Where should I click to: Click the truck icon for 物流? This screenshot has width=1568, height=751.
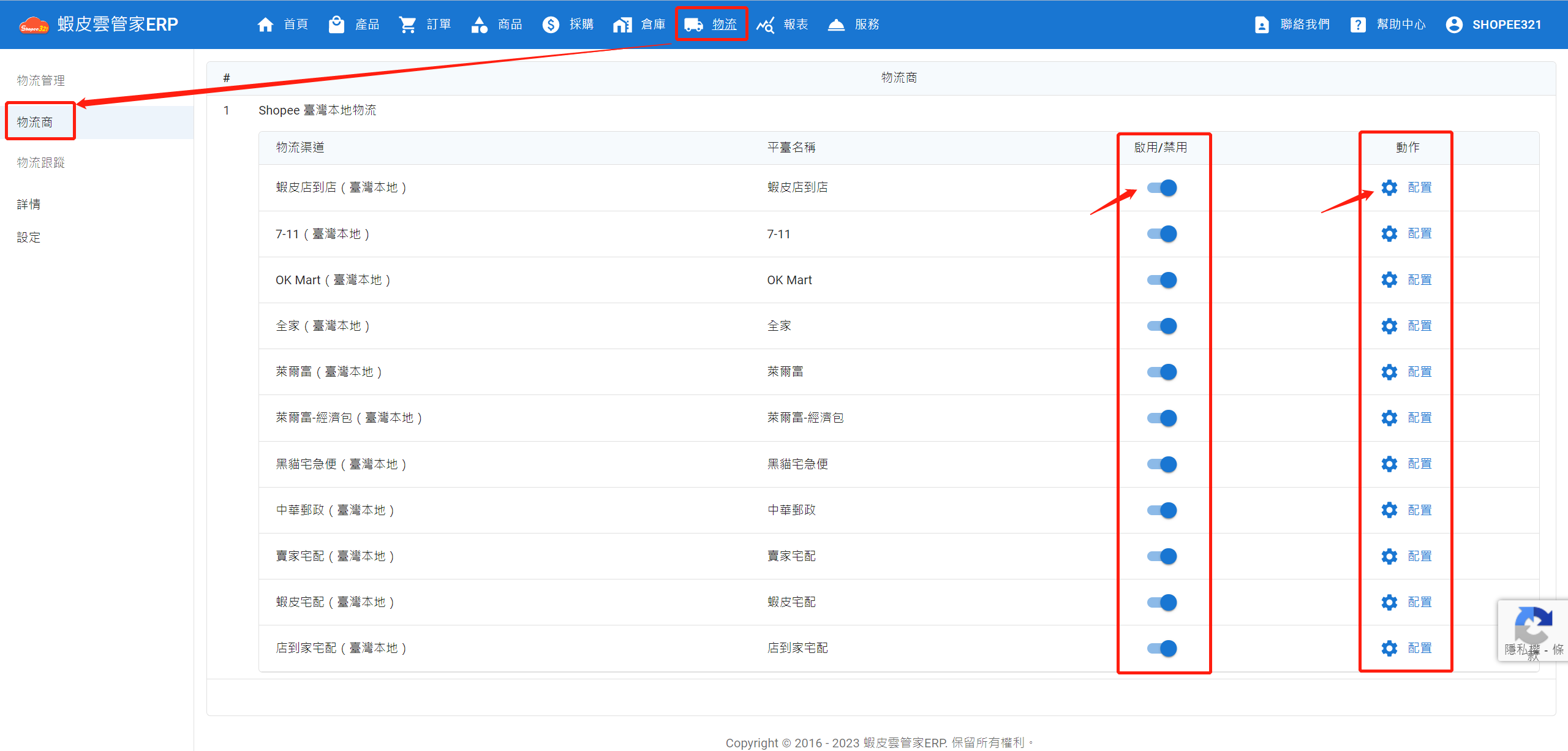pyautogui.click(x=693, y=25)
